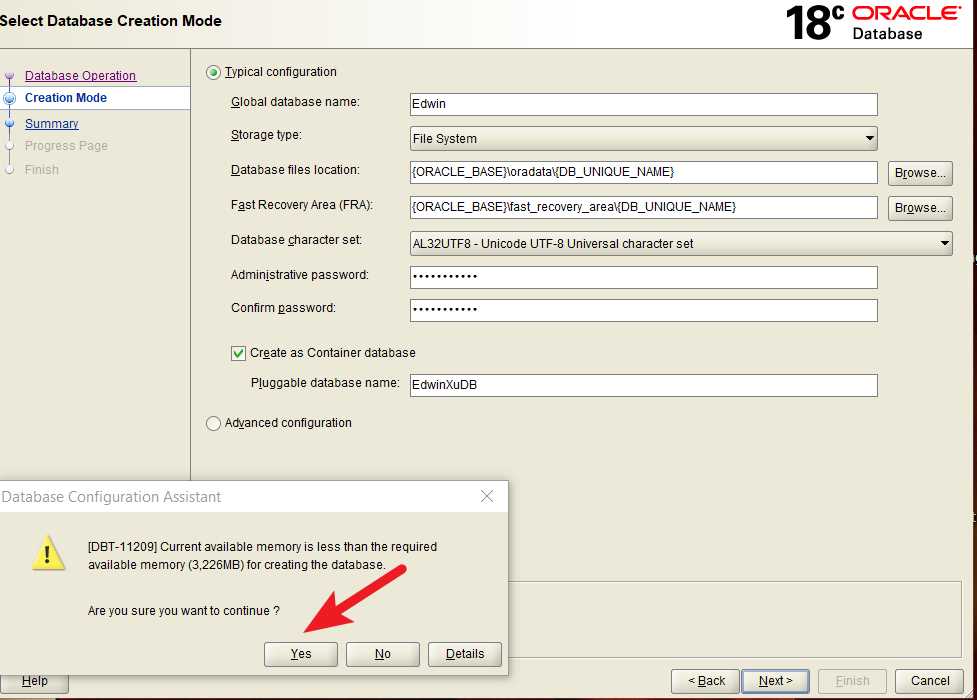Jump to the Summary step
The height and width of the screenshot is (700, 977).
(52, 123)
